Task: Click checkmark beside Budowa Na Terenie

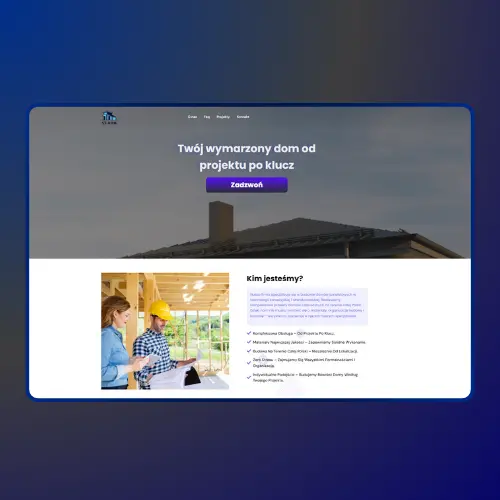Action: [x=249, y=351]
